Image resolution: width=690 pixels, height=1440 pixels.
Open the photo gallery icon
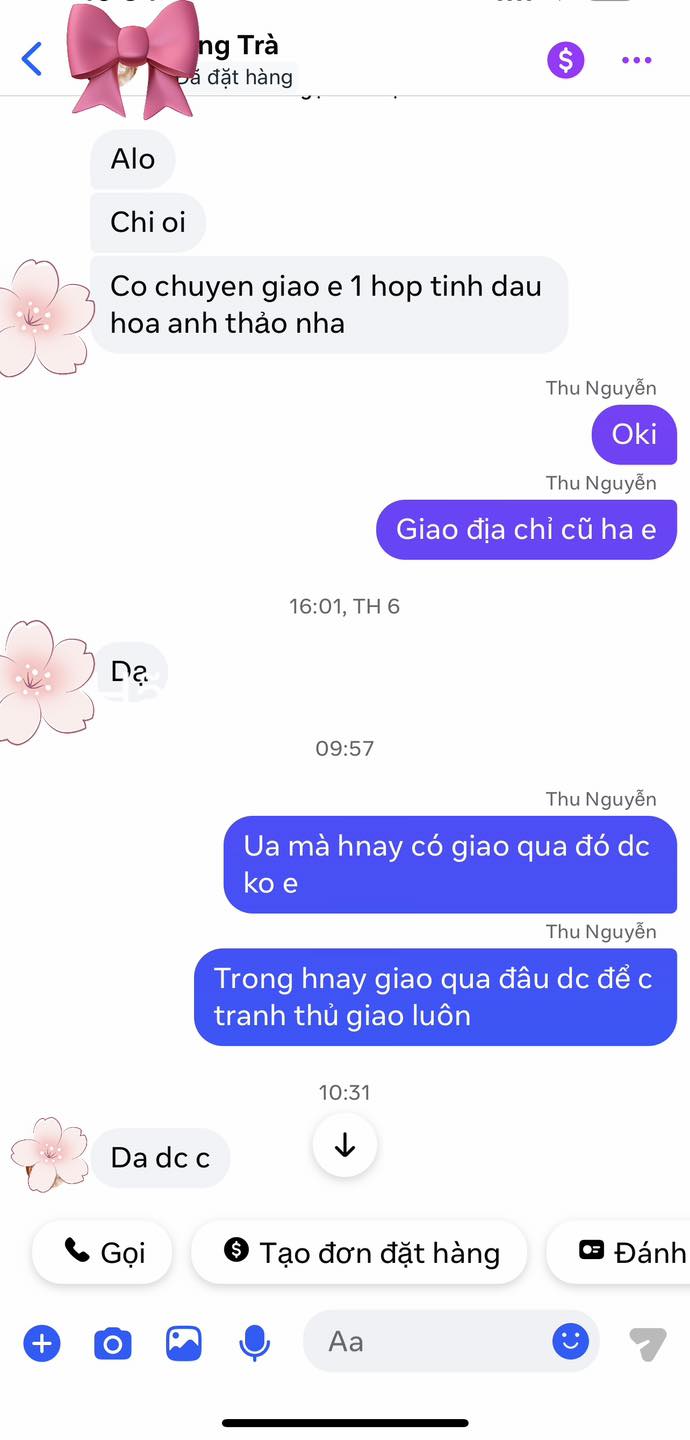(x=184, y=1343)
